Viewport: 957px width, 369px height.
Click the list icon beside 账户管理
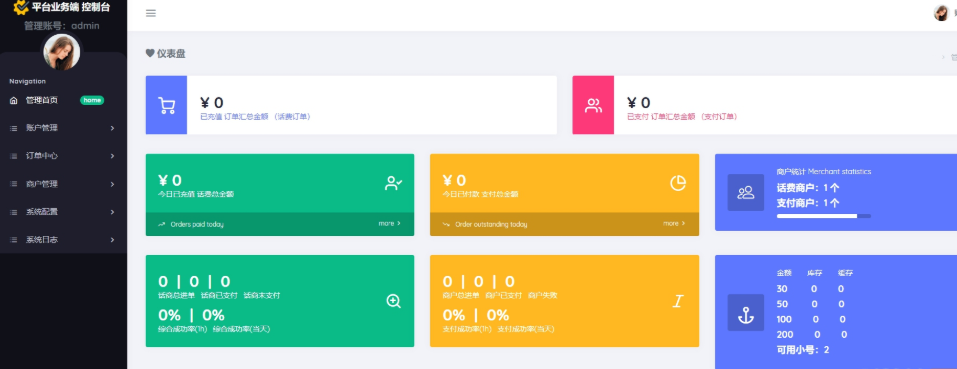tap(13, 128)
